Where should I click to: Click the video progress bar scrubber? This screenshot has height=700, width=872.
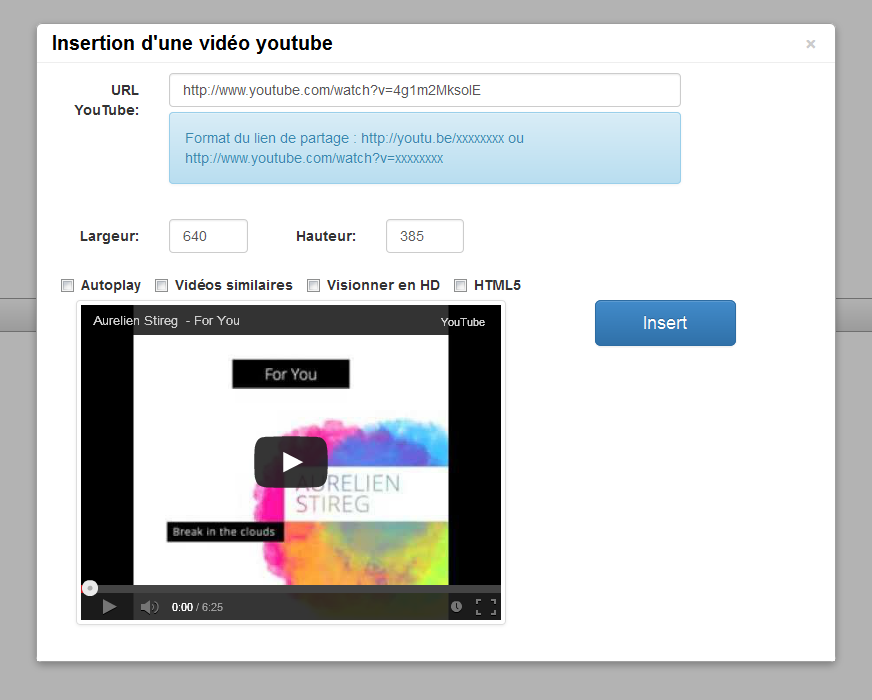click(90, 588)
